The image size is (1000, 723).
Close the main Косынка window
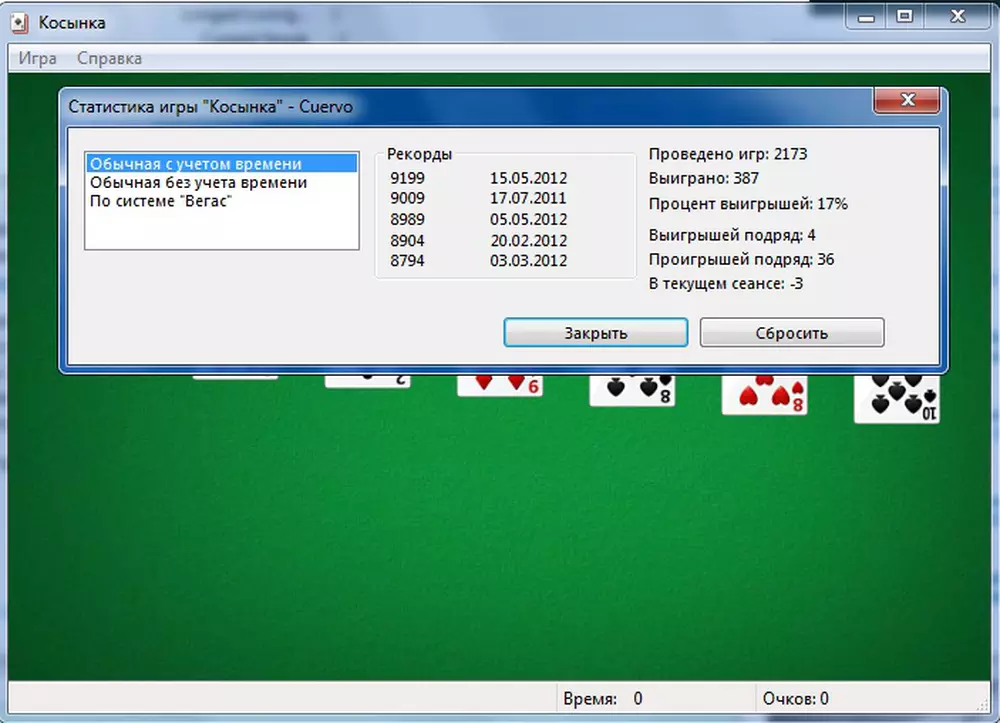point(954,16)
